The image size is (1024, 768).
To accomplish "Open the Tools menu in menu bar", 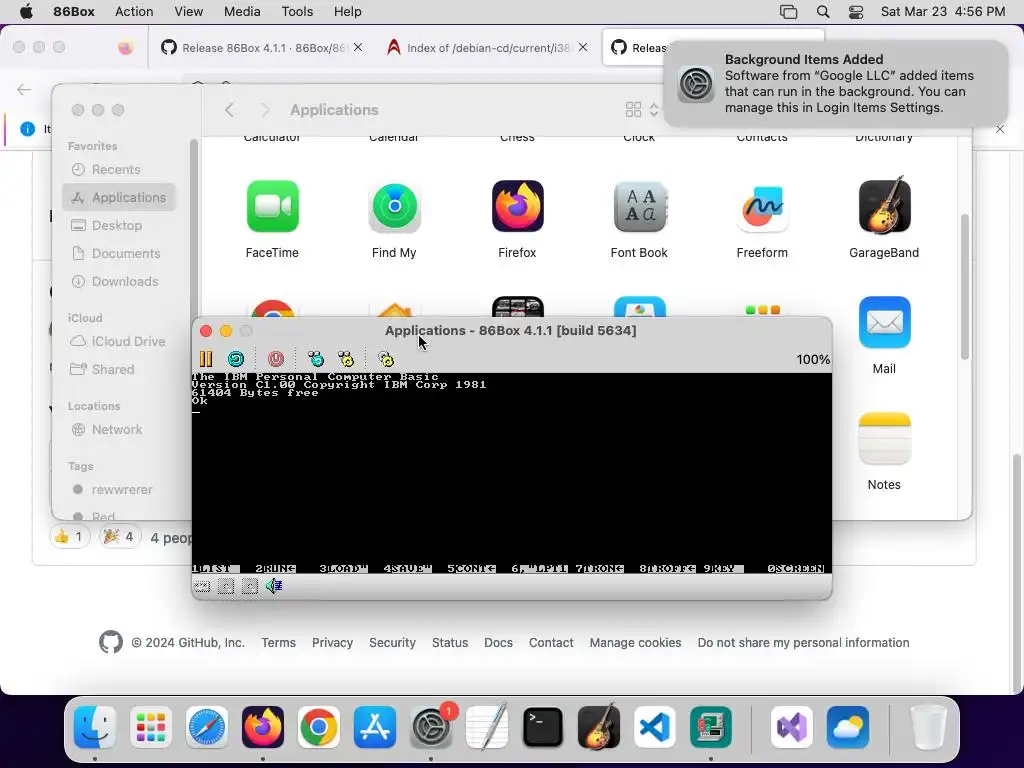I will point(297,12).
